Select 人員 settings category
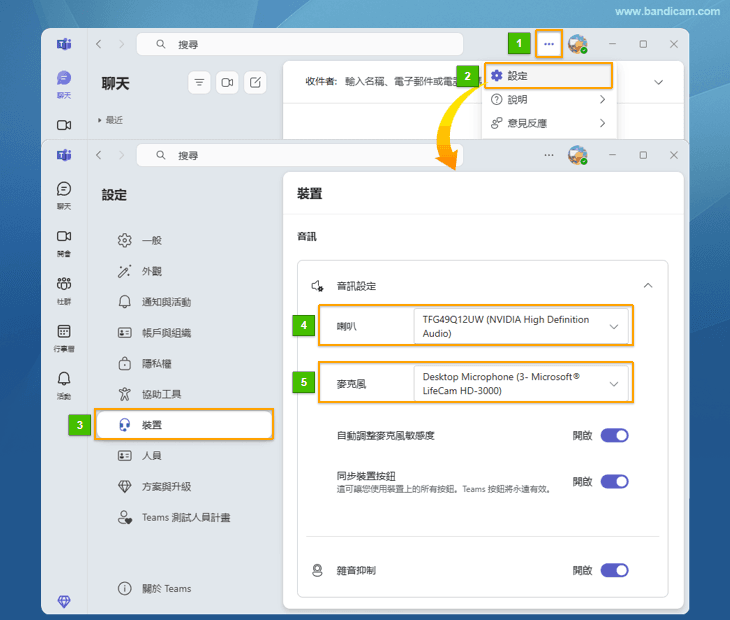This screenshot has height=620, width=730. click(184, 456)
